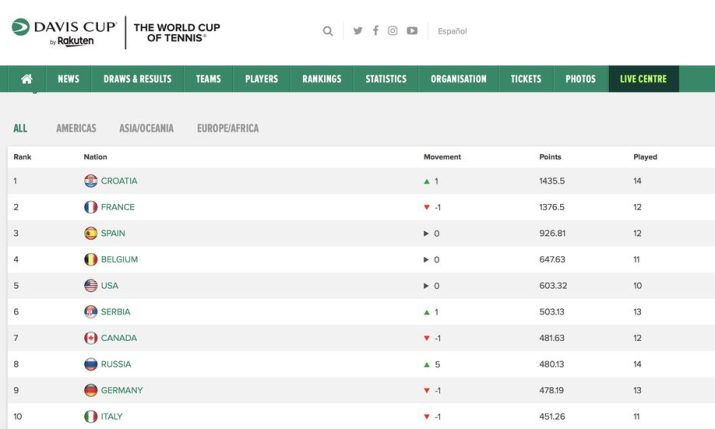Open the Draws & Results menu
715x429 pixels.
pos(137,79)
